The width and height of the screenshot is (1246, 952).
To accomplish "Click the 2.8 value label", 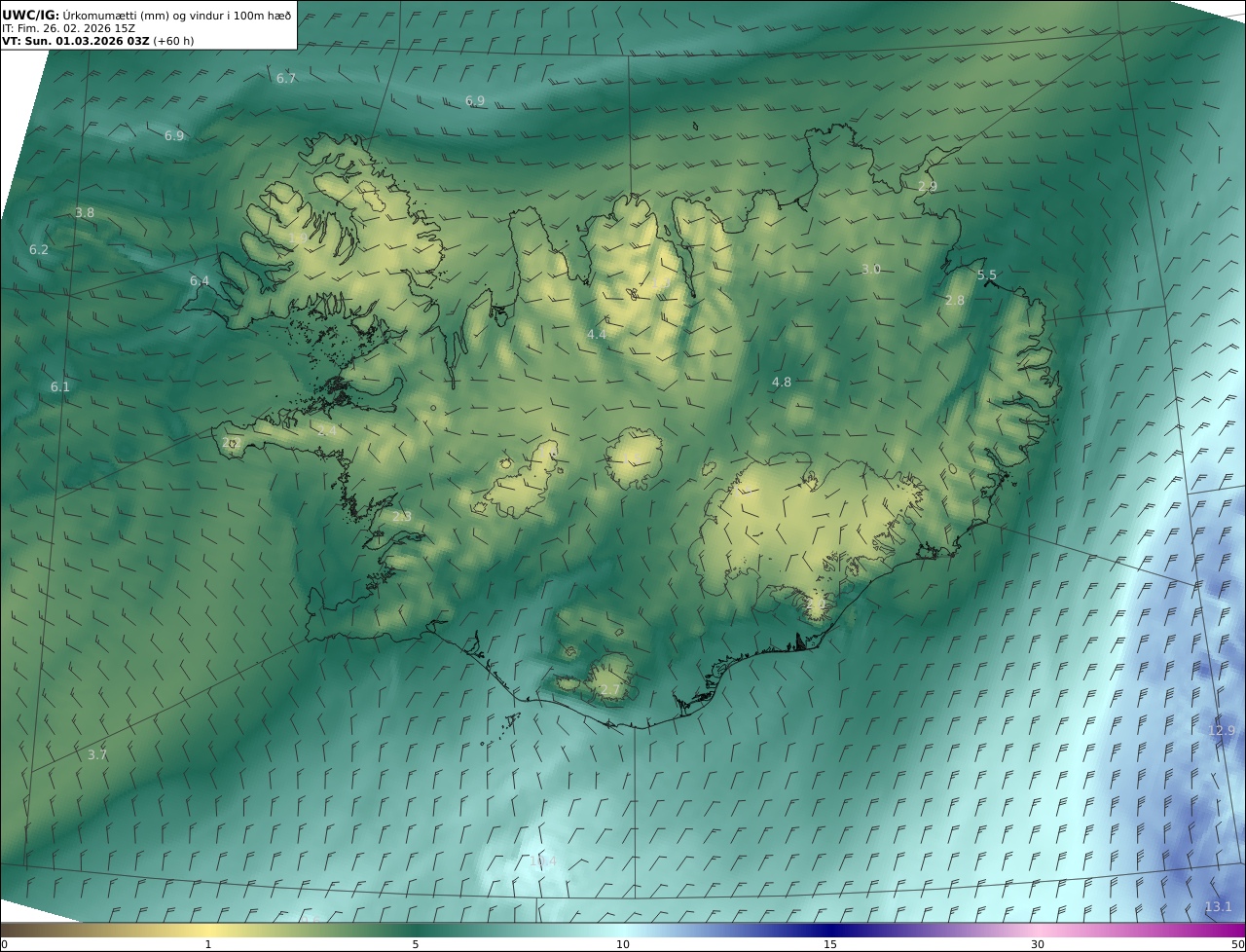I will pyautogui.click(x=955, y=301).
